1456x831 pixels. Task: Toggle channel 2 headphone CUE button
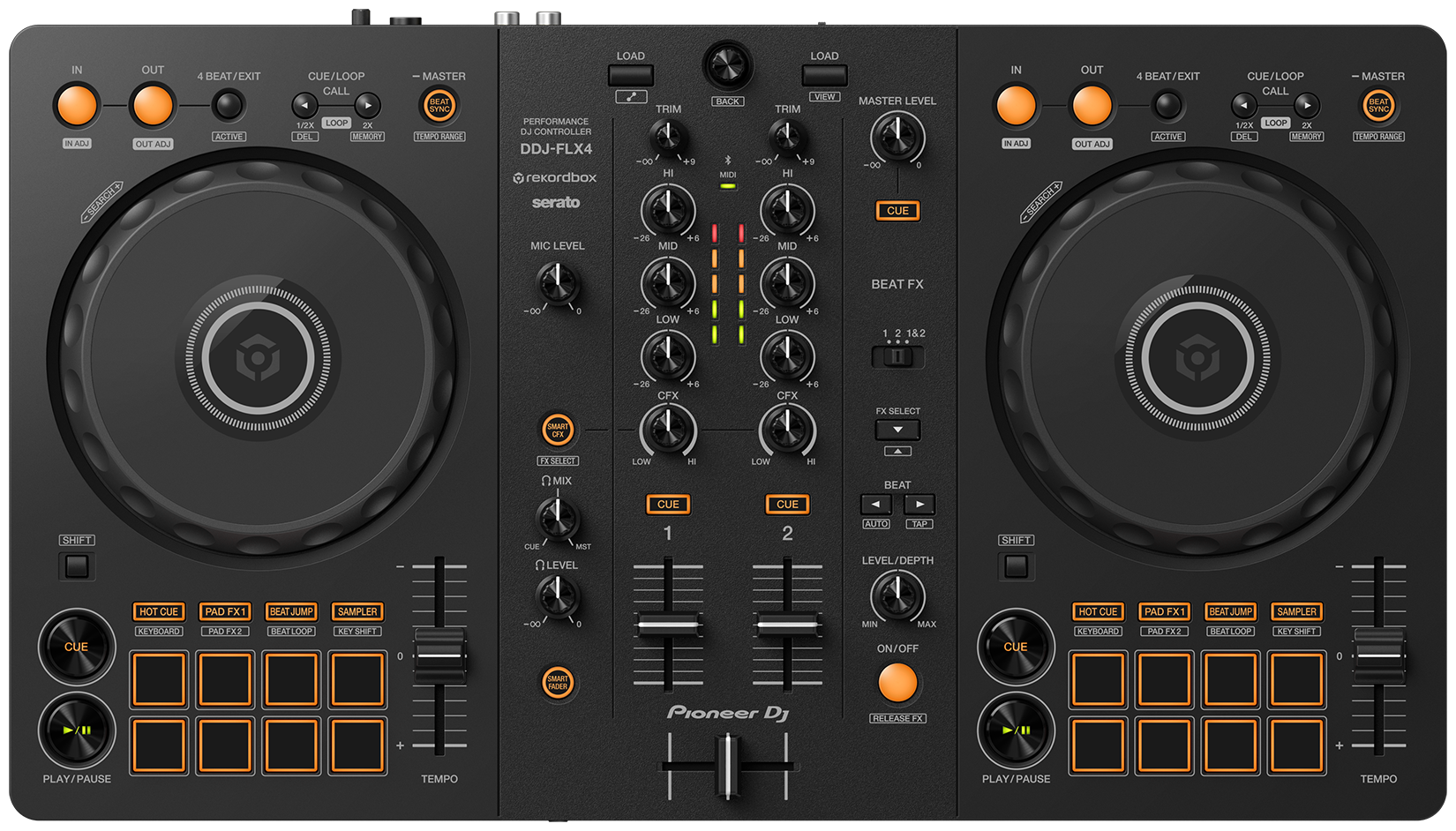pyautogui.click(x=787, y=505)
